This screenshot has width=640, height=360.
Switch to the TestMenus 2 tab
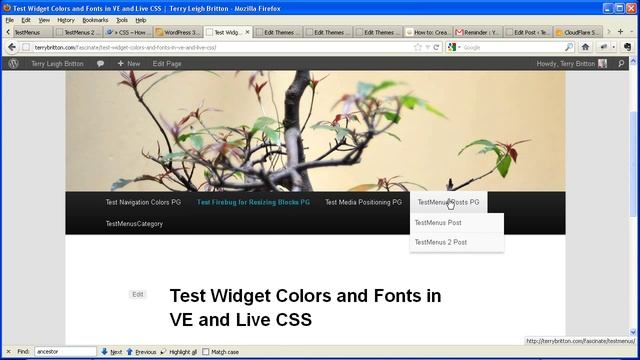tap(78, 32)
